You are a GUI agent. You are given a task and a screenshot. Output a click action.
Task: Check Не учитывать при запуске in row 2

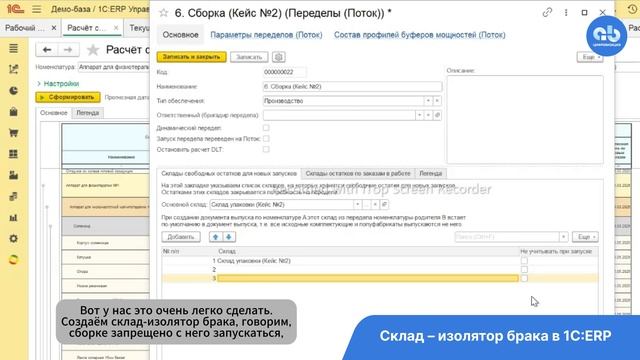point(524,269)
